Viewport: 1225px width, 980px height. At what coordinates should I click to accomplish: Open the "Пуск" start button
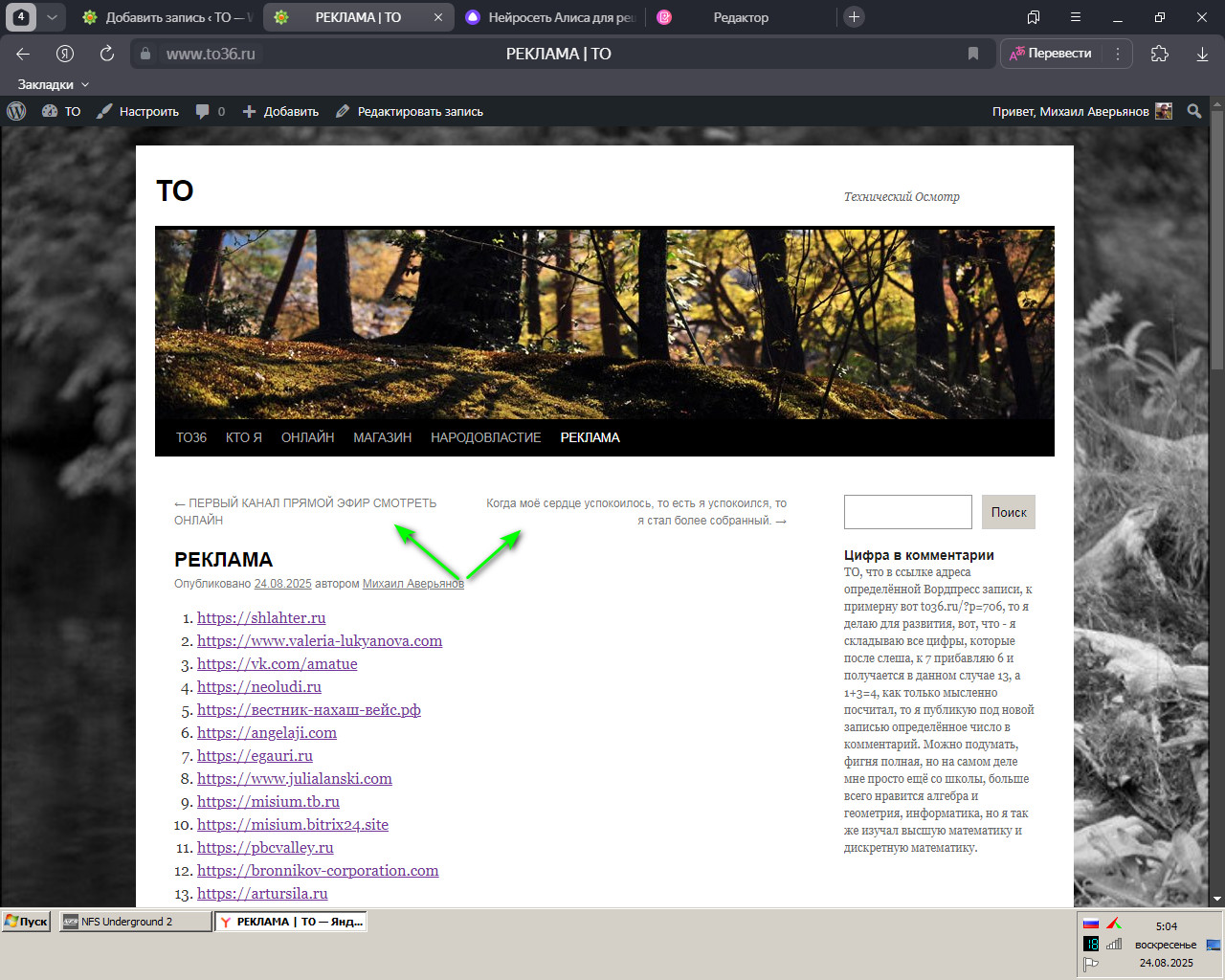(26, 922)
